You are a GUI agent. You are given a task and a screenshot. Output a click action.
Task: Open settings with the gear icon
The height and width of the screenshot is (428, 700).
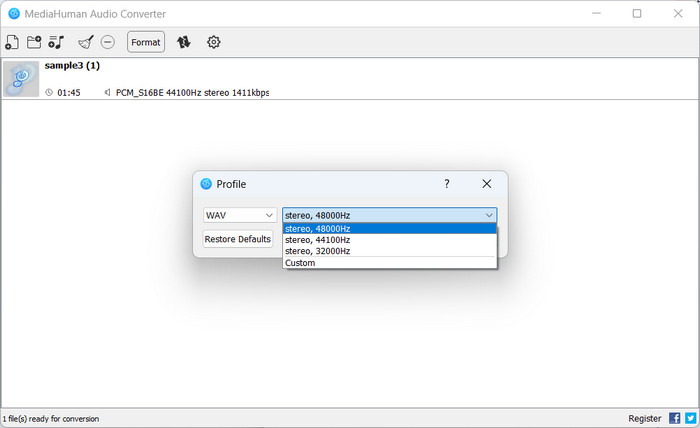213,42
